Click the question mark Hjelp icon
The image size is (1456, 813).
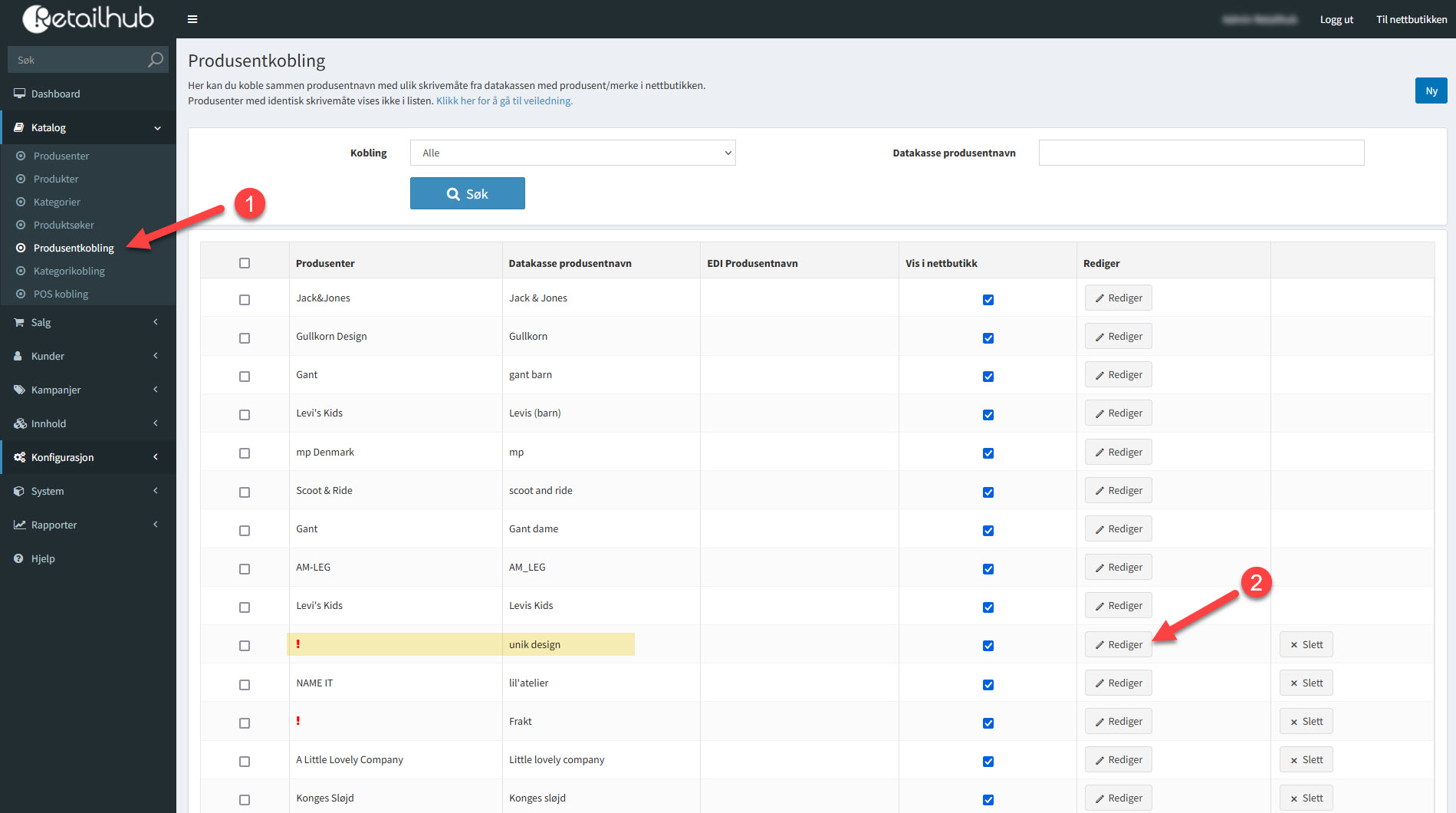[x=19, y=559]
